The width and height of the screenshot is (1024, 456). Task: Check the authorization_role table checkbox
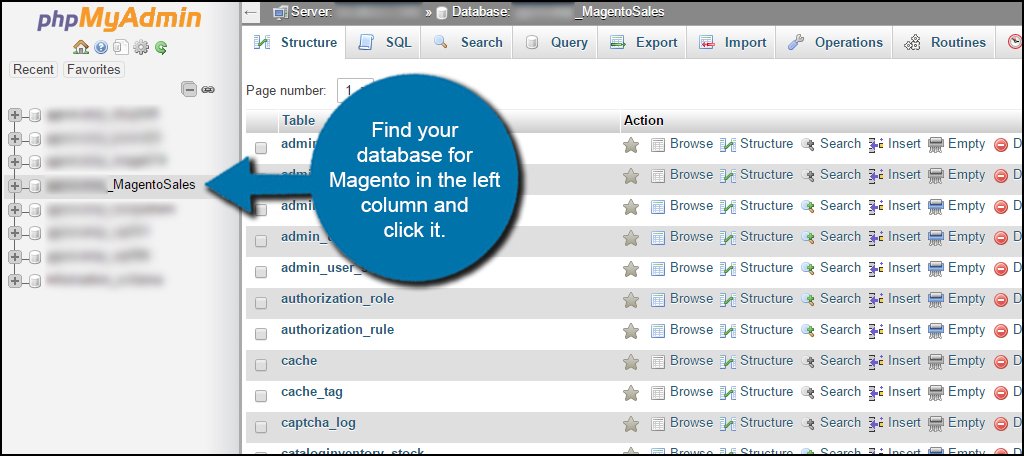(261, 302)
